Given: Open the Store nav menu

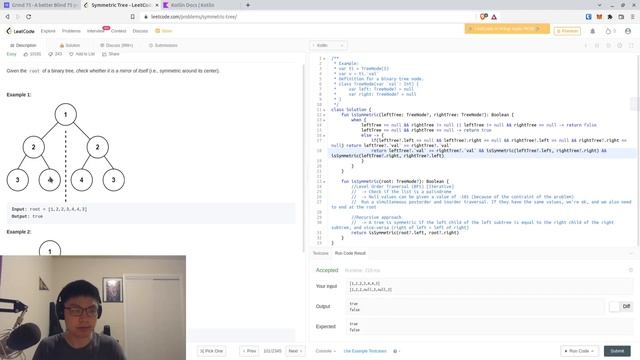Looking at the screenshot, I should click(x=164, y=31).
